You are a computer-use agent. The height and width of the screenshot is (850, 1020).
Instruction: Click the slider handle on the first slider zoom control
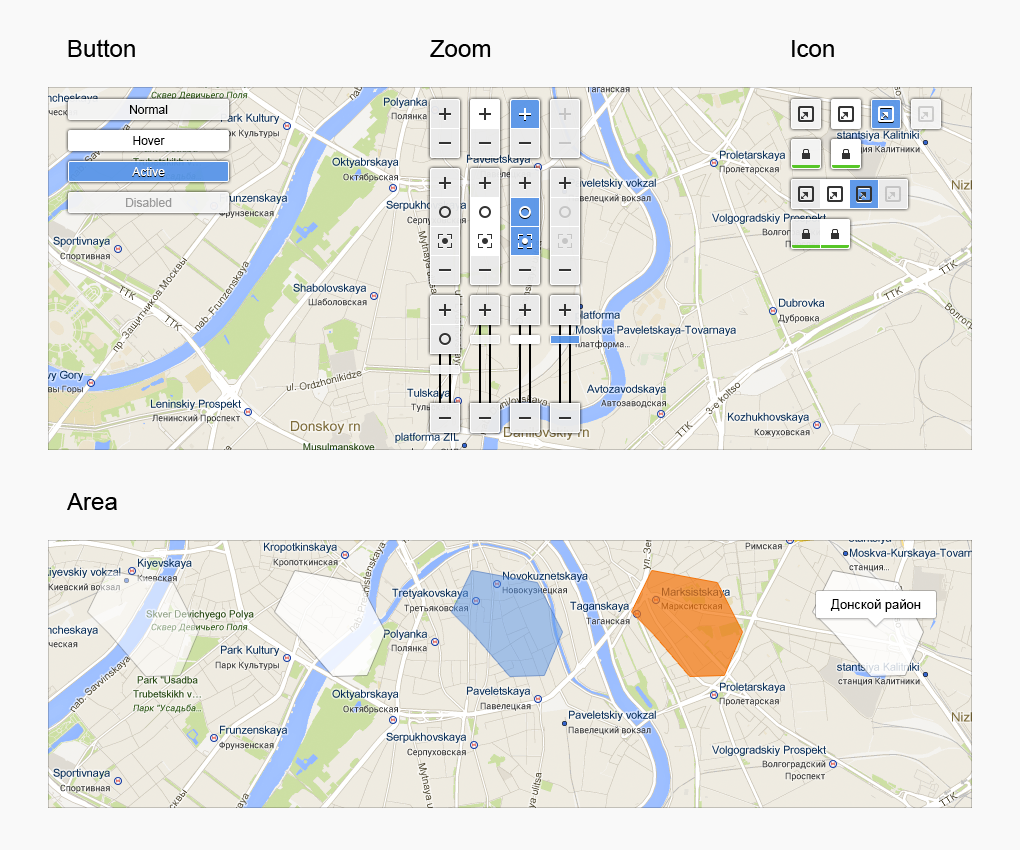point(445,369)
